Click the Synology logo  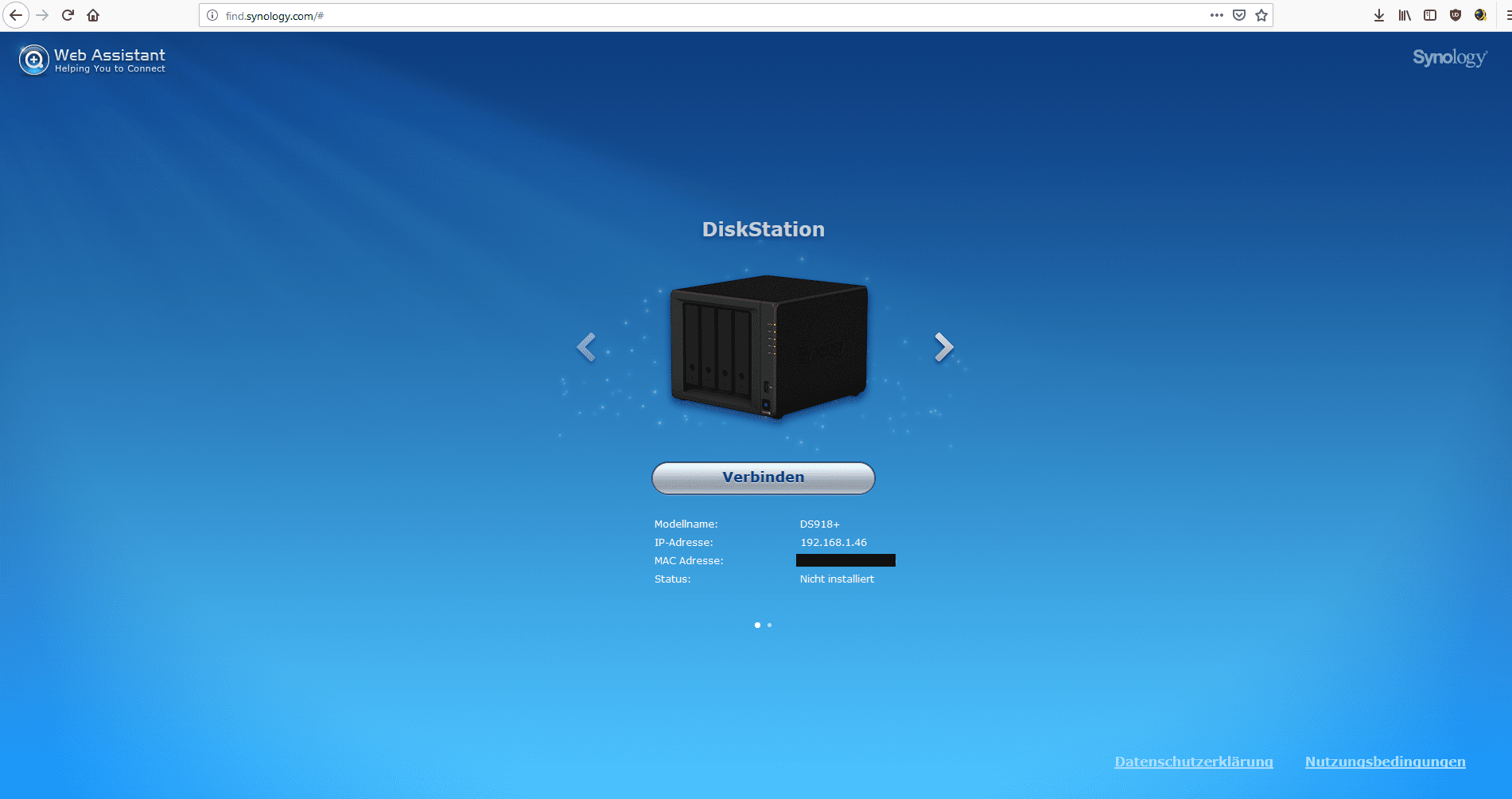(1450, 57)
